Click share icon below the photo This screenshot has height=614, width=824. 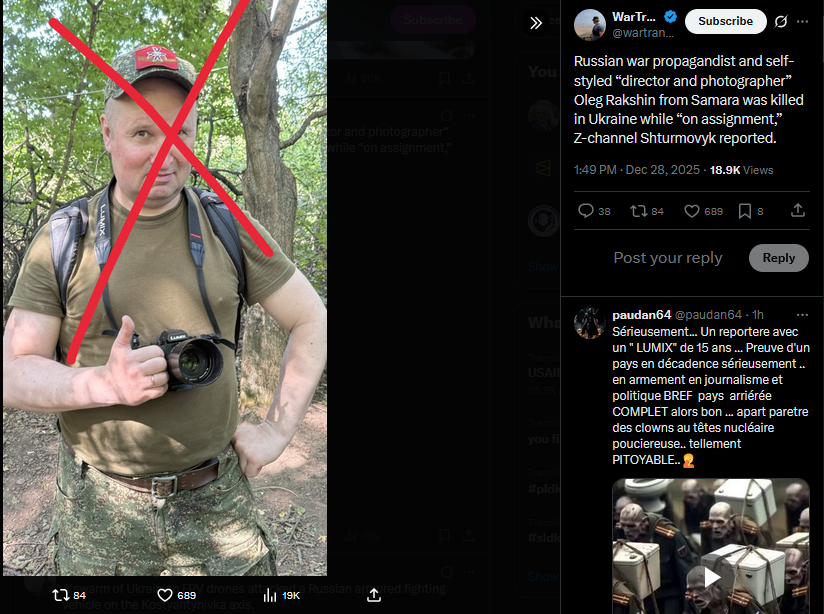tap(374, 595)
